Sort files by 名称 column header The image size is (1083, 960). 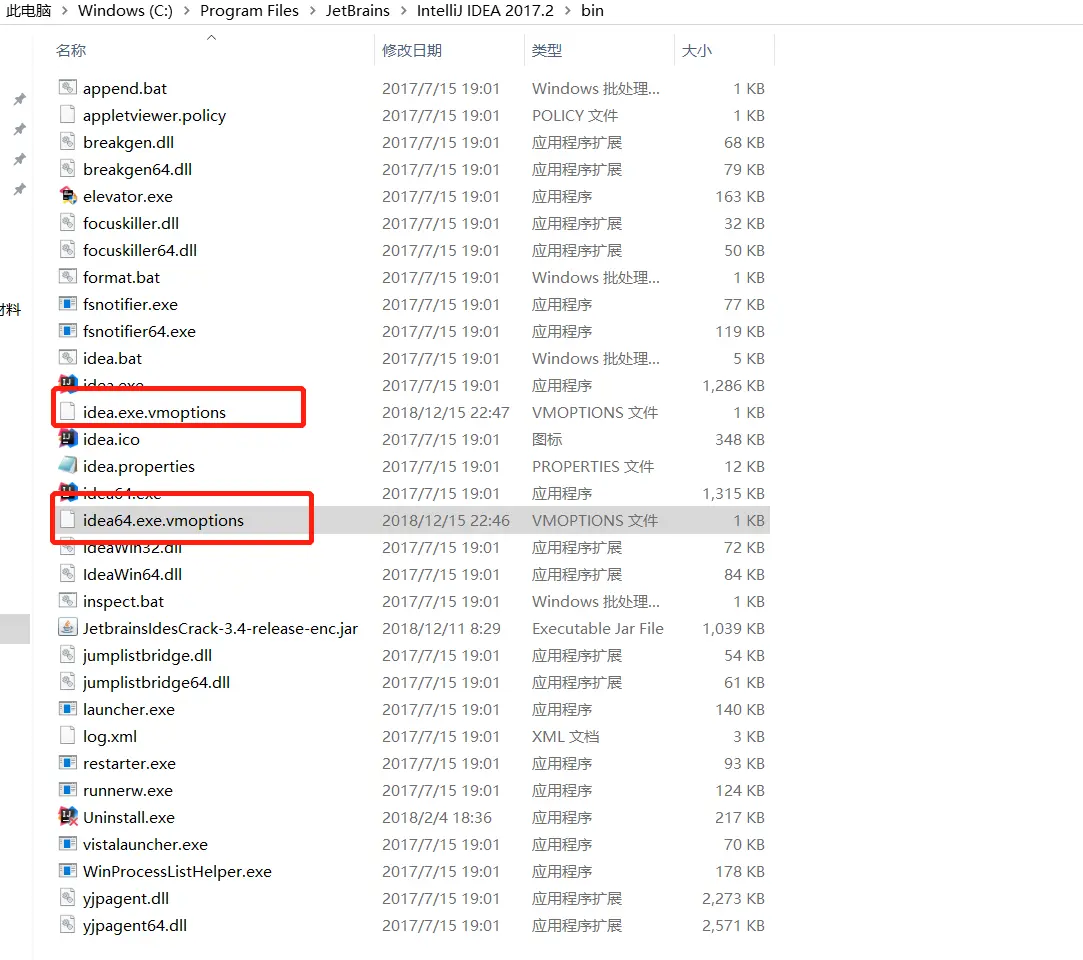(70, 50)
